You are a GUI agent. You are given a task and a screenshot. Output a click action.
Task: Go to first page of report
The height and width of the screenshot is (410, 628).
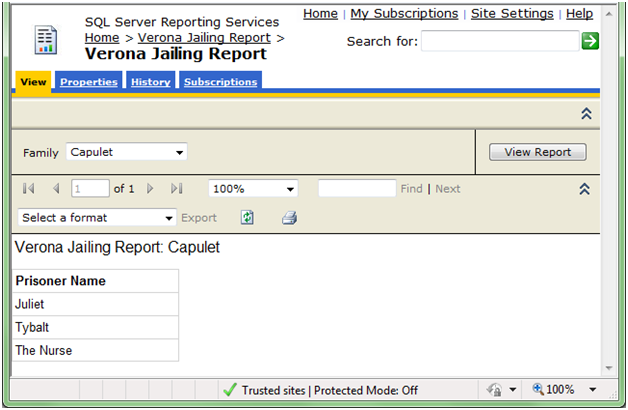(28, 188)
